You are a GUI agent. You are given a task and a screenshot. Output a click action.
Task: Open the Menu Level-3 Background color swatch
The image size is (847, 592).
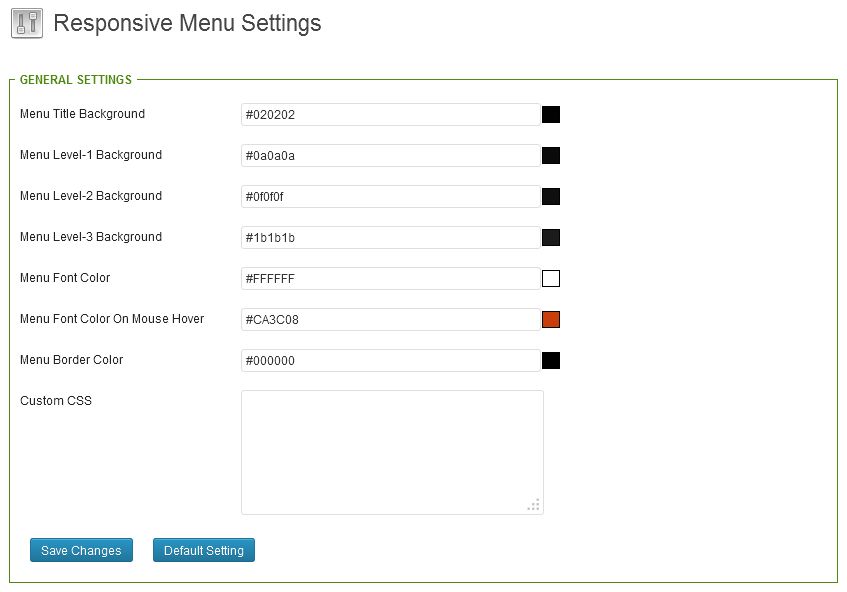[551, 238]
